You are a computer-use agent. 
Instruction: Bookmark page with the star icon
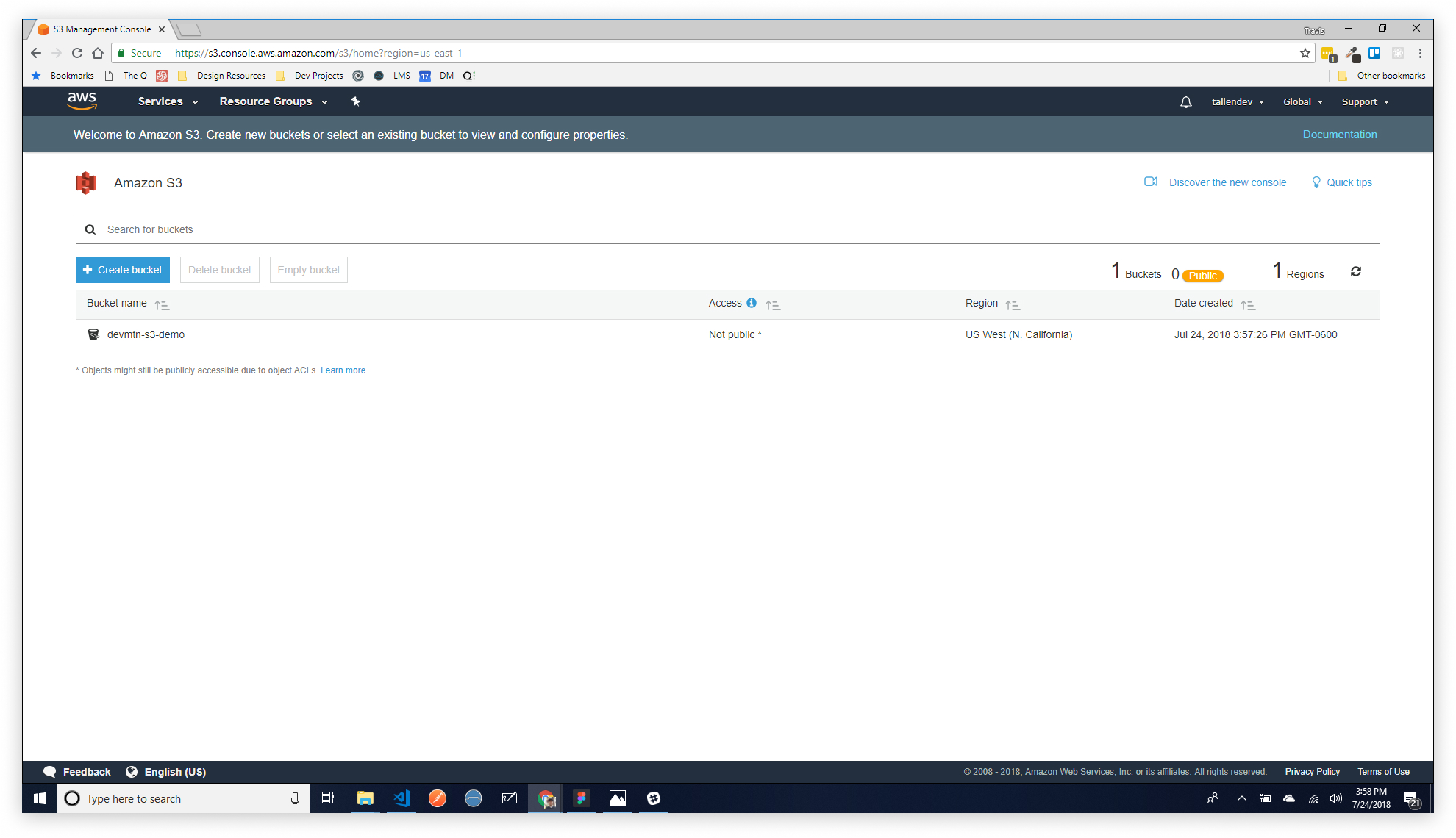point(1305,53)
